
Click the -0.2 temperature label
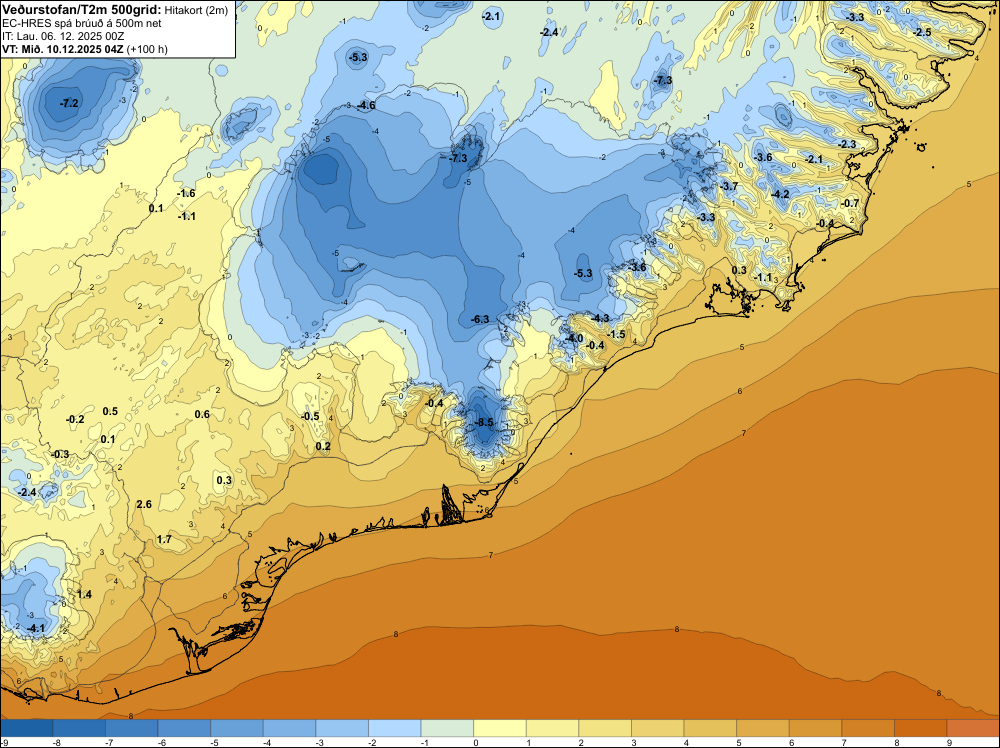click(75, 419)
